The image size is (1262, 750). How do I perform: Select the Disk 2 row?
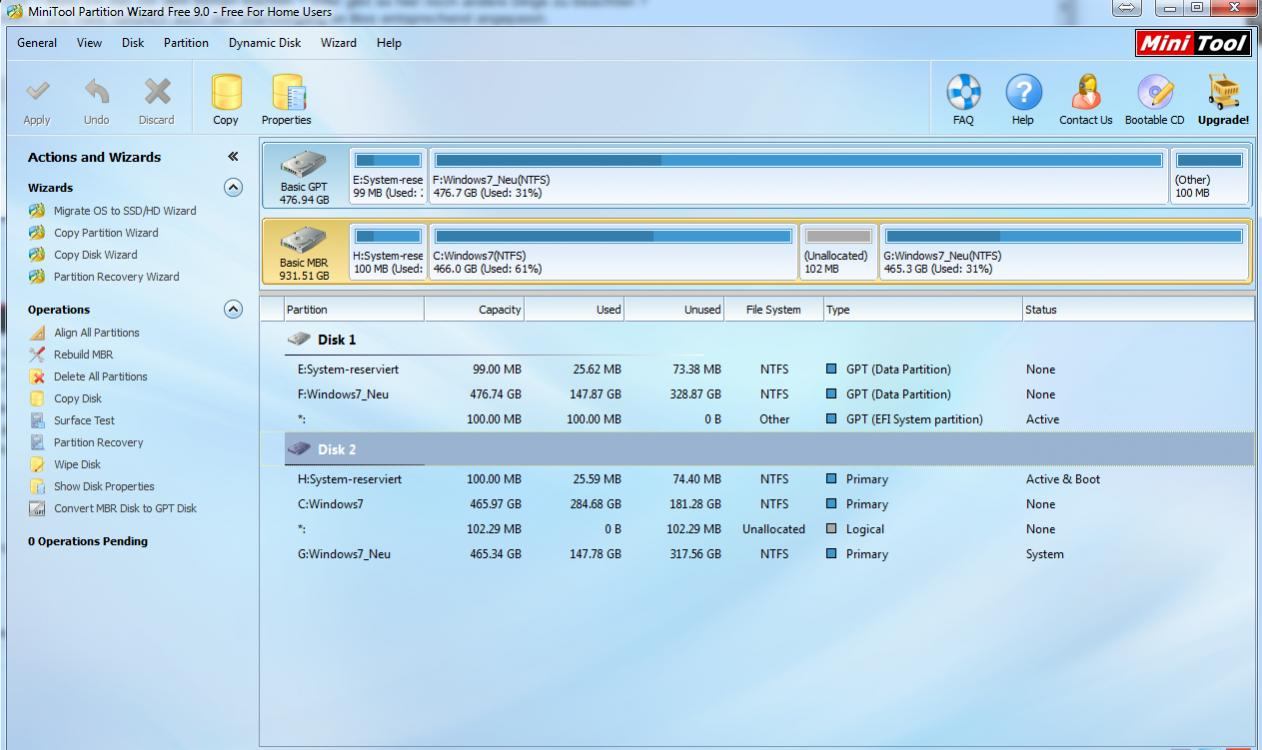pyautogui.click(x=757, y=449)
